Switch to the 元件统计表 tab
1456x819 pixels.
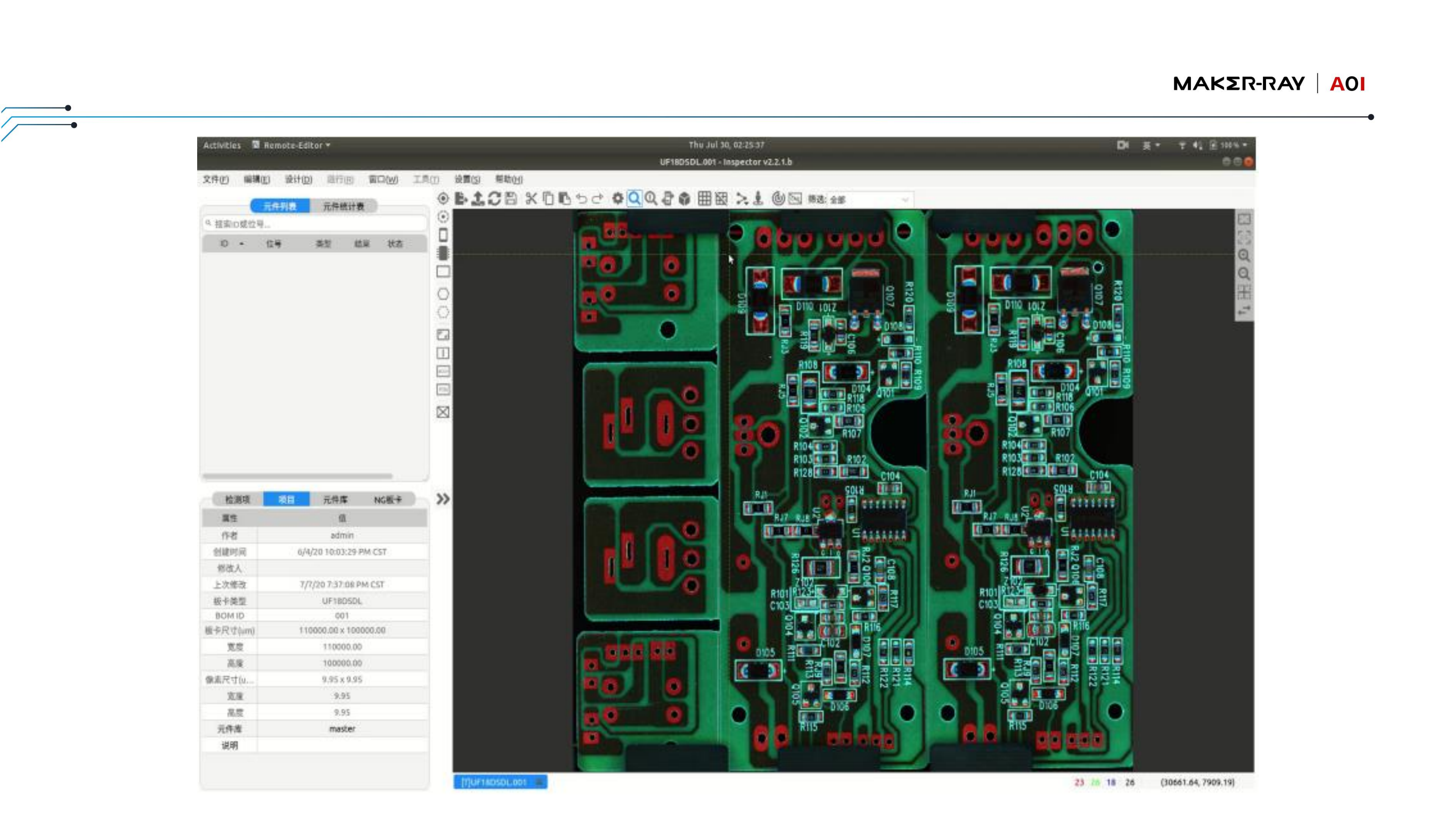343,206
